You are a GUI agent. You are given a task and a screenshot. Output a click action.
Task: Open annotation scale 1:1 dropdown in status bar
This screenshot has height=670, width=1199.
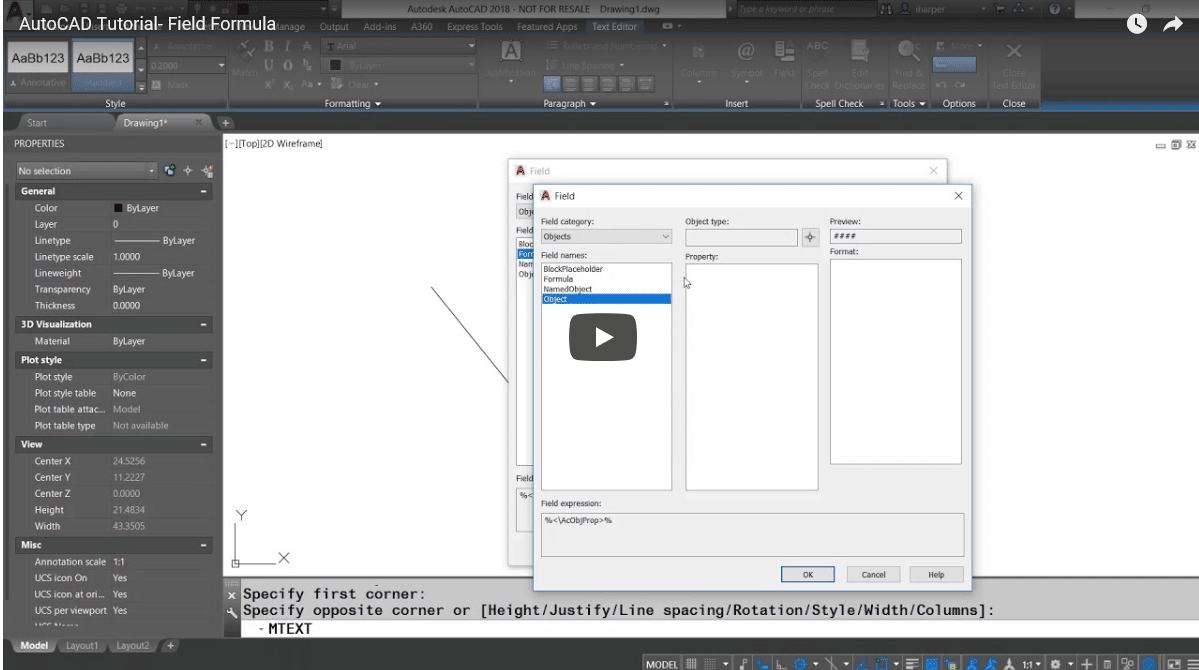1032,664
